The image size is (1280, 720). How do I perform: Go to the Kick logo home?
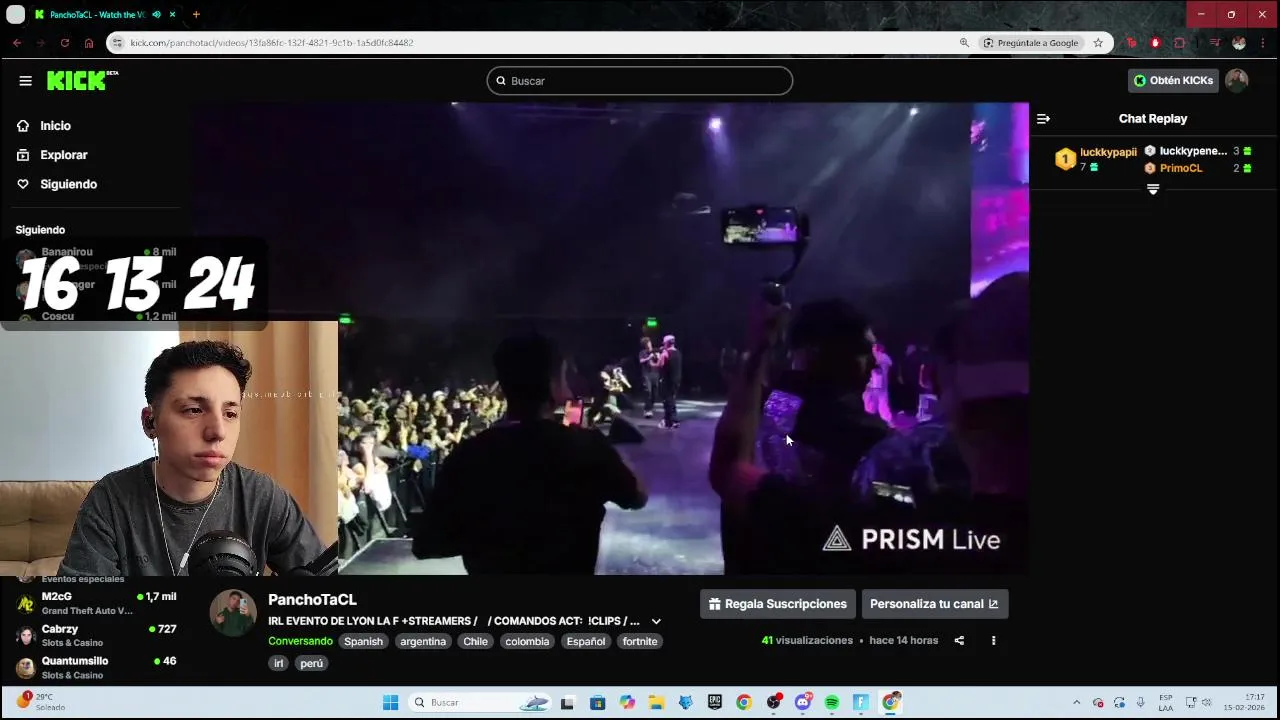[82, 81]
